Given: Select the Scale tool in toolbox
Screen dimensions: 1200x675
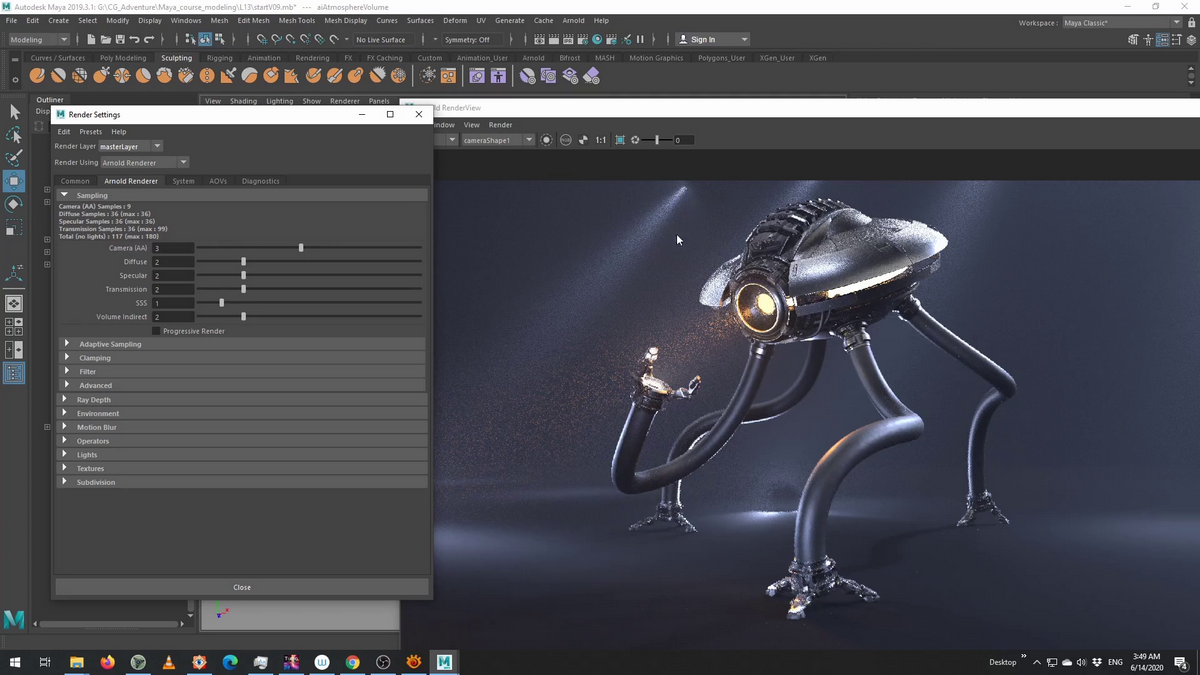Looking at the screenshot, I should (14, 228).
